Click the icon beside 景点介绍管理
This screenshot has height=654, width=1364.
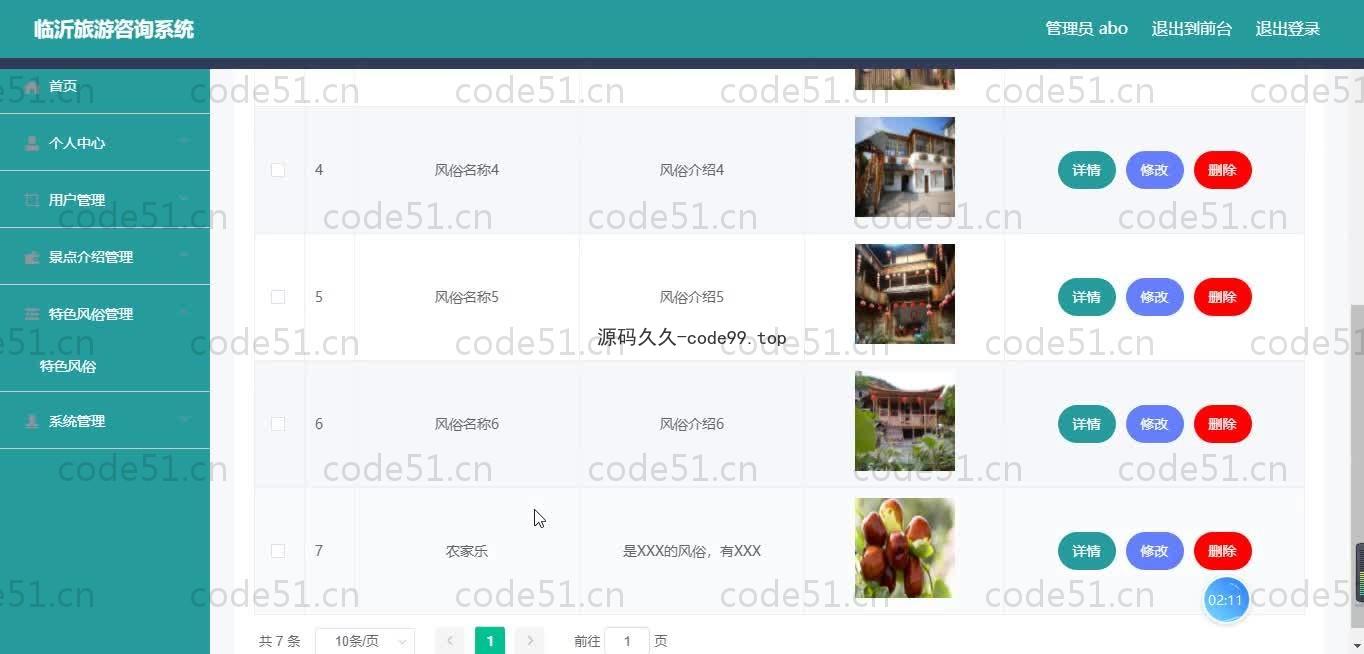point(32,257)
